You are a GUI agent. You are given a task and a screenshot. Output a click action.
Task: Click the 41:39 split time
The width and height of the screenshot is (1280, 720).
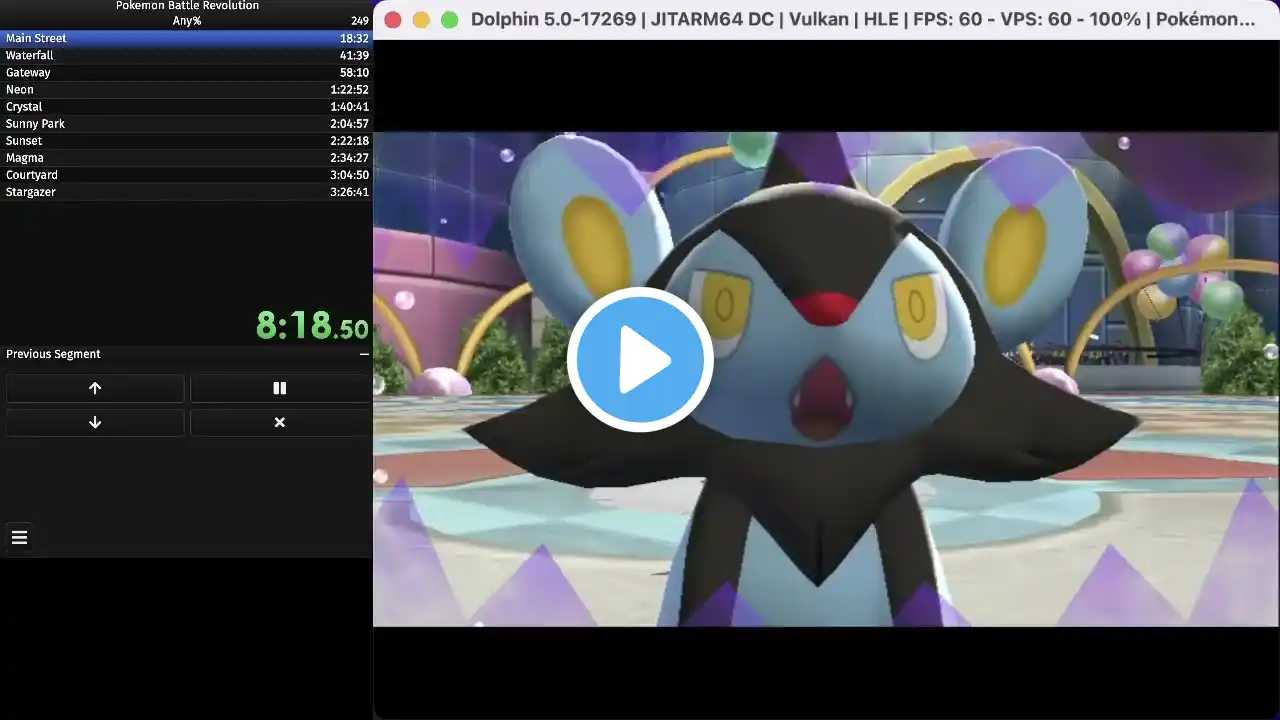coord(354,55)
